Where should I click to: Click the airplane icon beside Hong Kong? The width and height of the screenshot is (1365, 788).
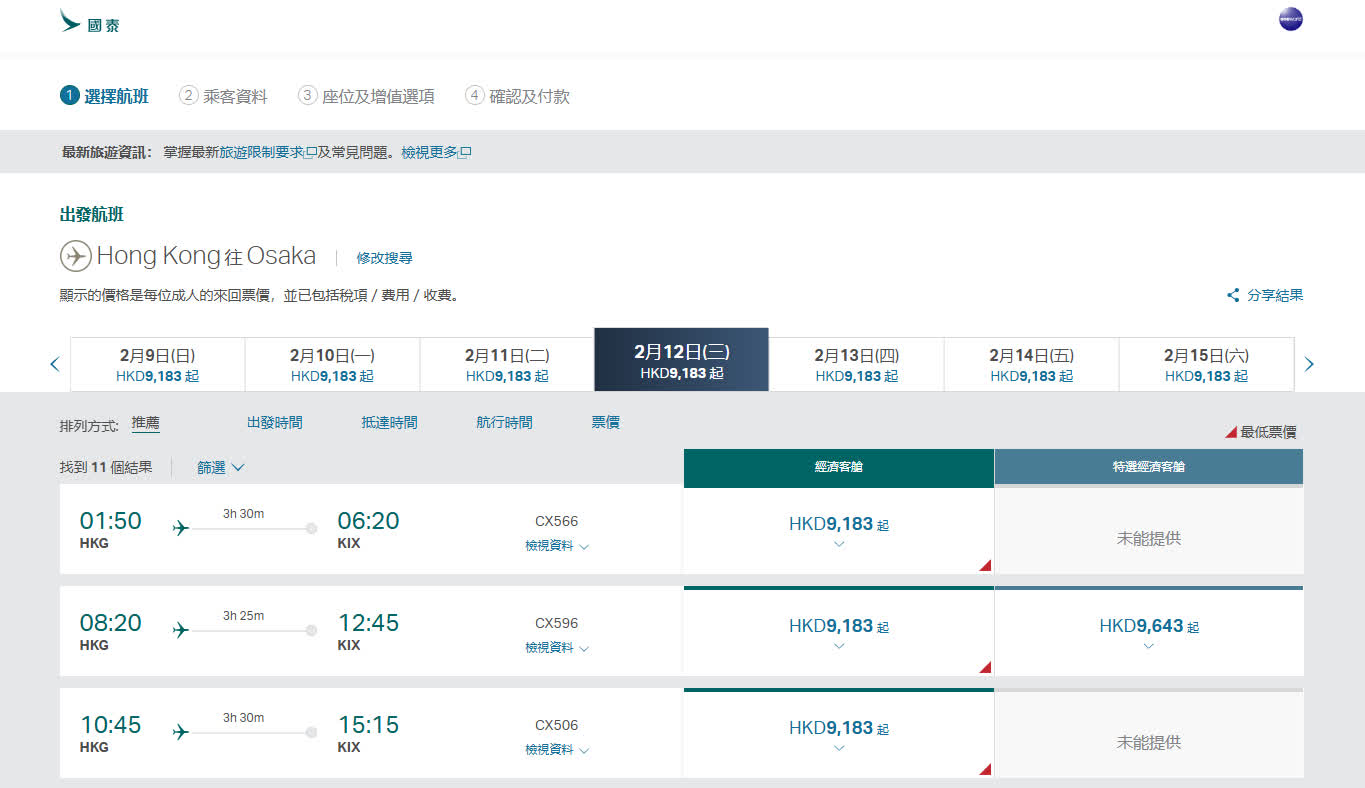(75, 256)
